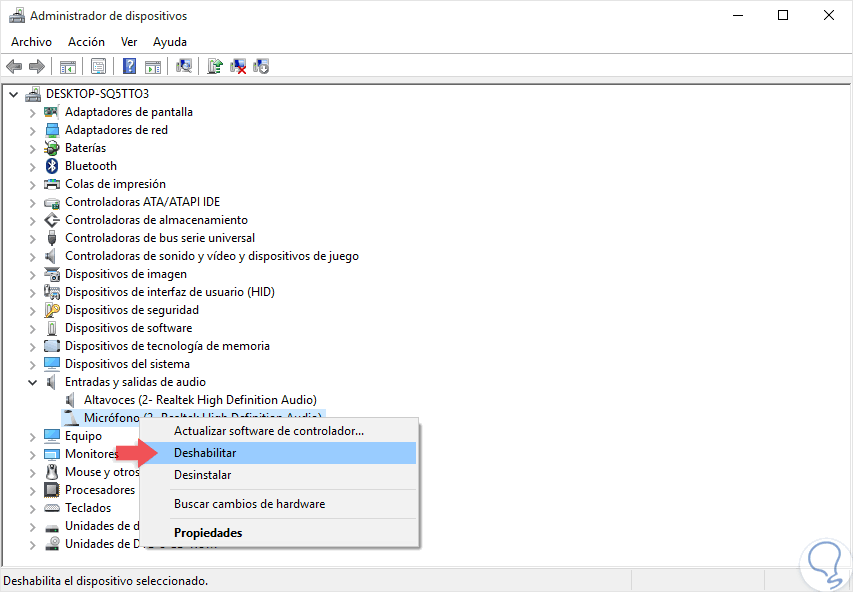Image resolution: width=853 pixels, height=592 pixels.
Task: Click the USB Controladoras de bus serie icon
Action: click(x=52, y=238)
